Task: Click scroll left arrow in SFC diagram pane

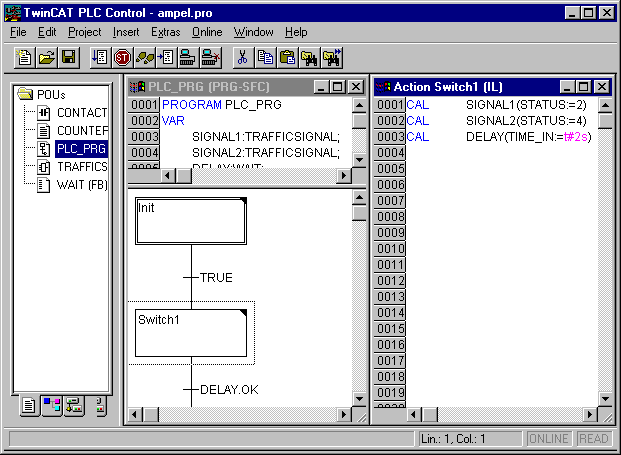Action: 135,415
